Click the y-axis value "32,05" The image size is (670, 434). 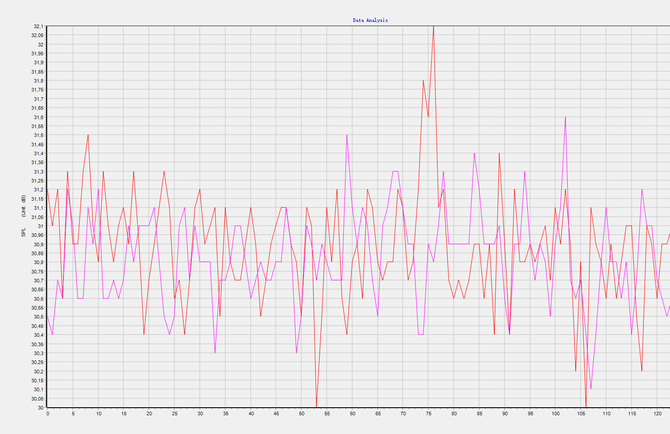37,35
